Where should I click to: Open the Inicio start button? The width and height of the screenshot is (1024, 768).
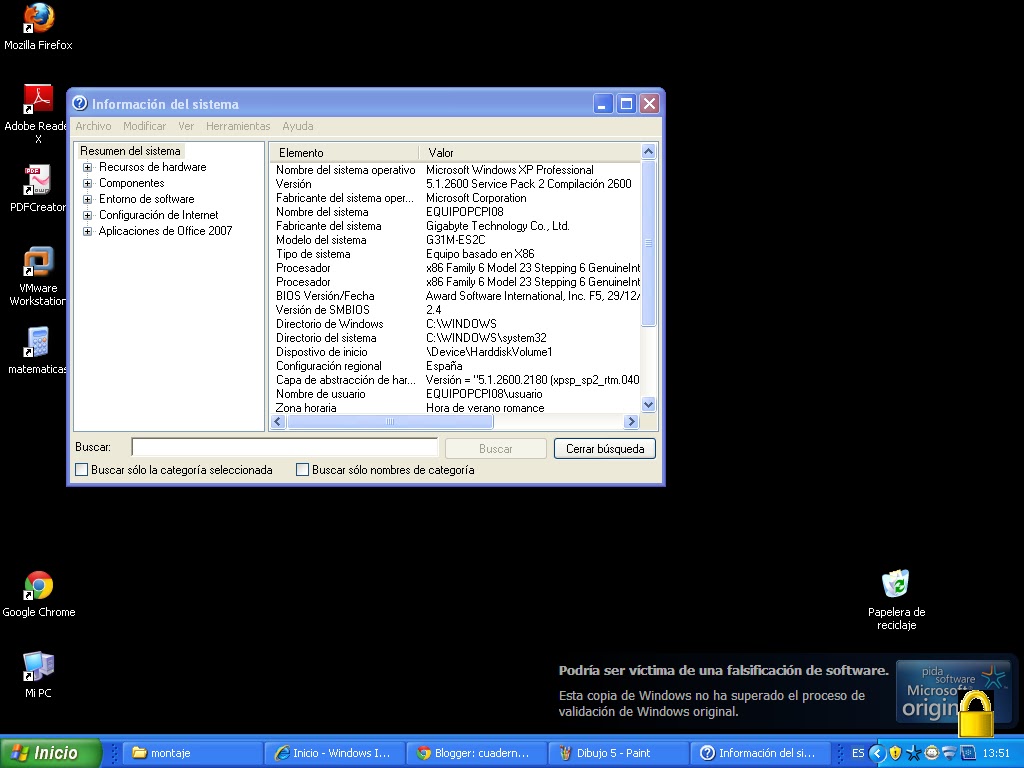(x=51, y=753)
